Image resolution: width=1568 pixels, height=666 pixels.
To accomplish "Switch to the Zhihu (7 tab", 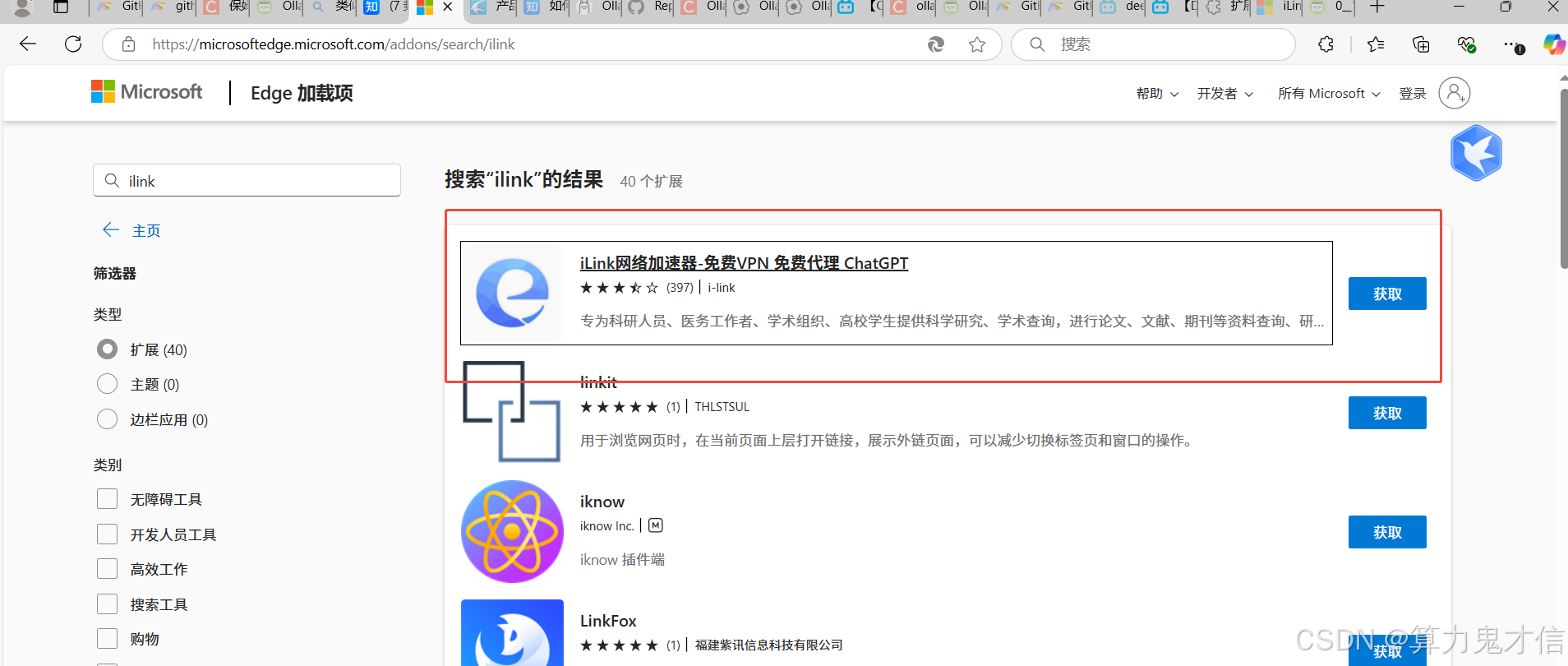I will coord(385,7).
